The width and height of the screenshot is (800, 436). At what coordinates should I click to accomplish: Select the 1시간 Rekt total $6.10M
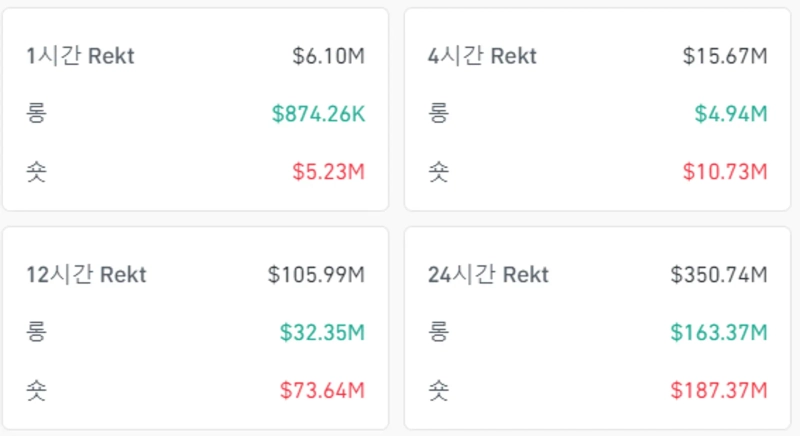(329, 56)
